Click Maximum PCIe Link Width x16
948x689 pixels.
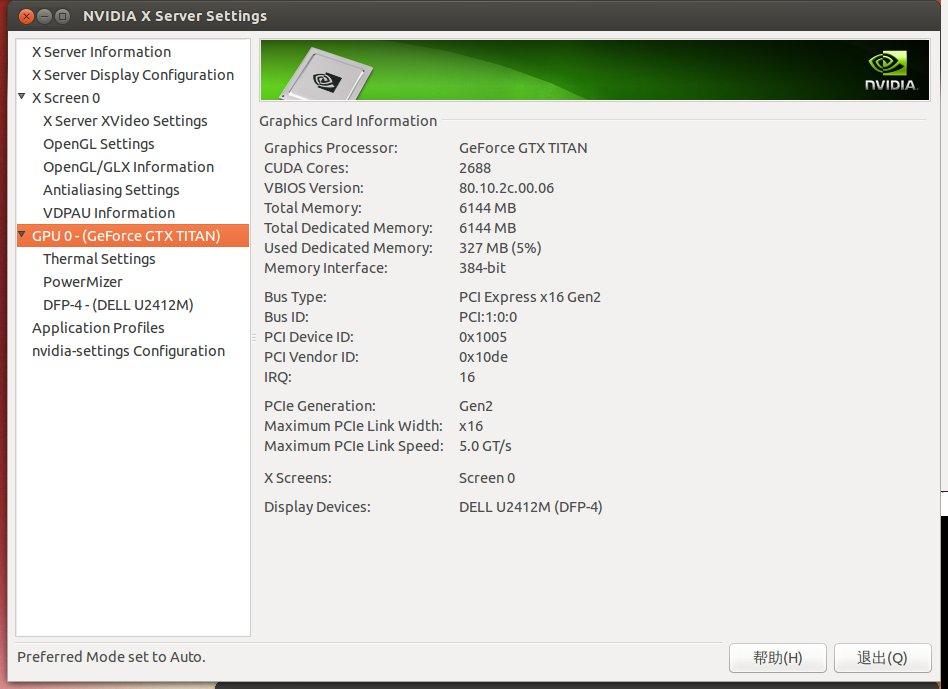coord(470,425)
